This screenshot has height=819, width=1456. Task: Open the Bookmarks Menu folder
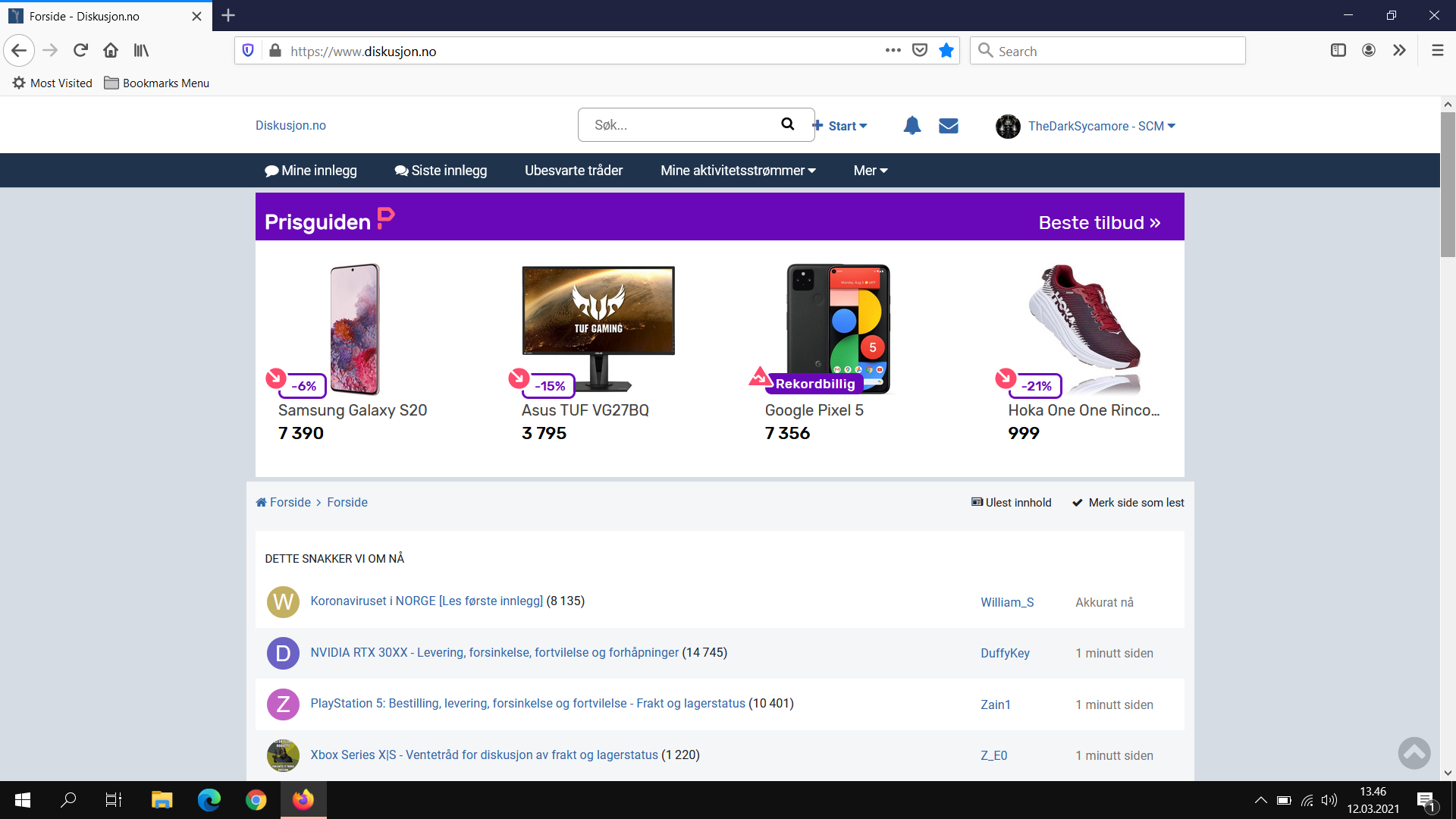point(157,83)
